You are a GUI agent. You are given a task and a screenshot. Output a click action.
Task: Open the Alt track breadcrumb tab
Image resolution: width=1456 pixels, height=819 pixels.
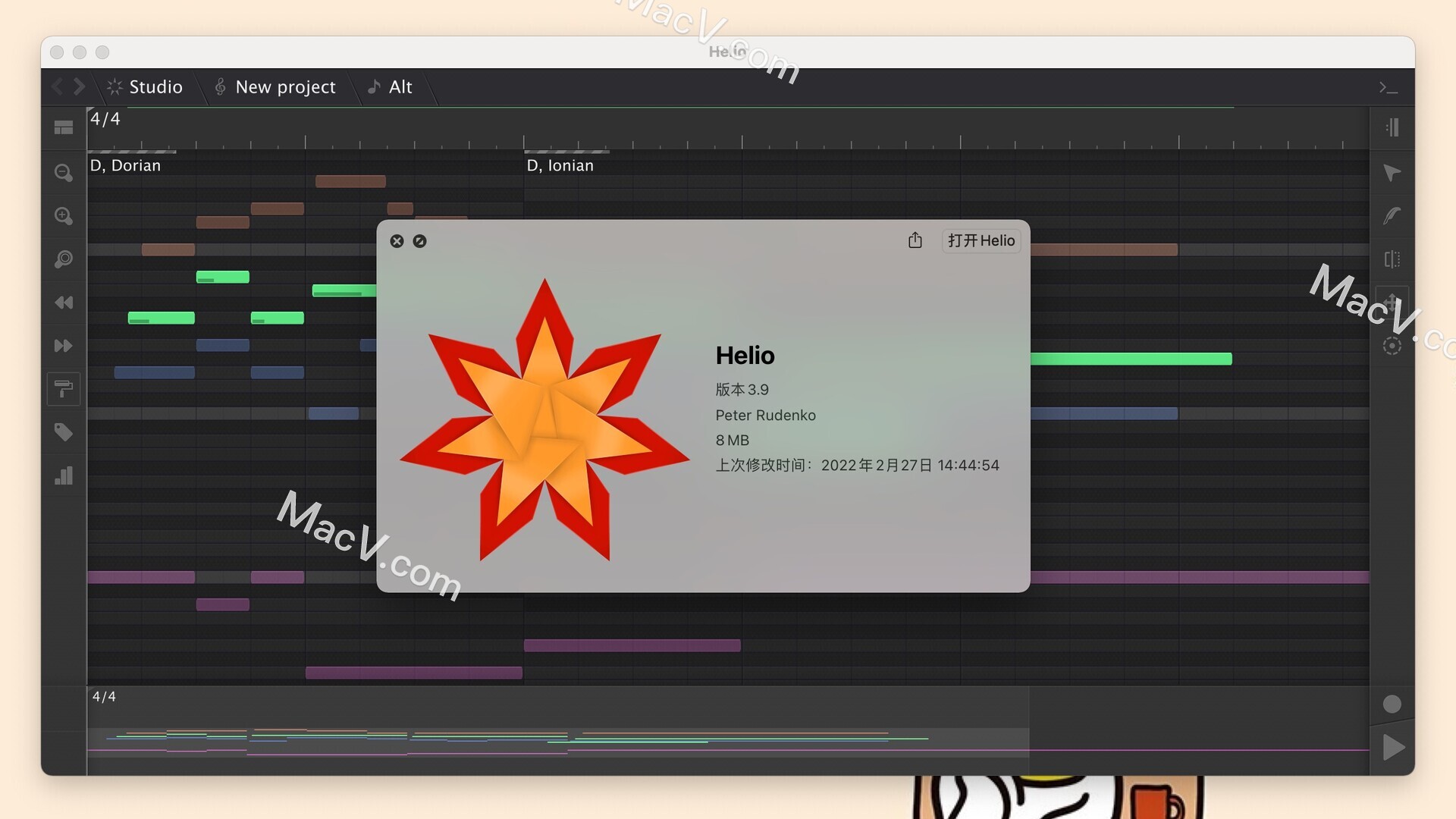coord(390,86)
